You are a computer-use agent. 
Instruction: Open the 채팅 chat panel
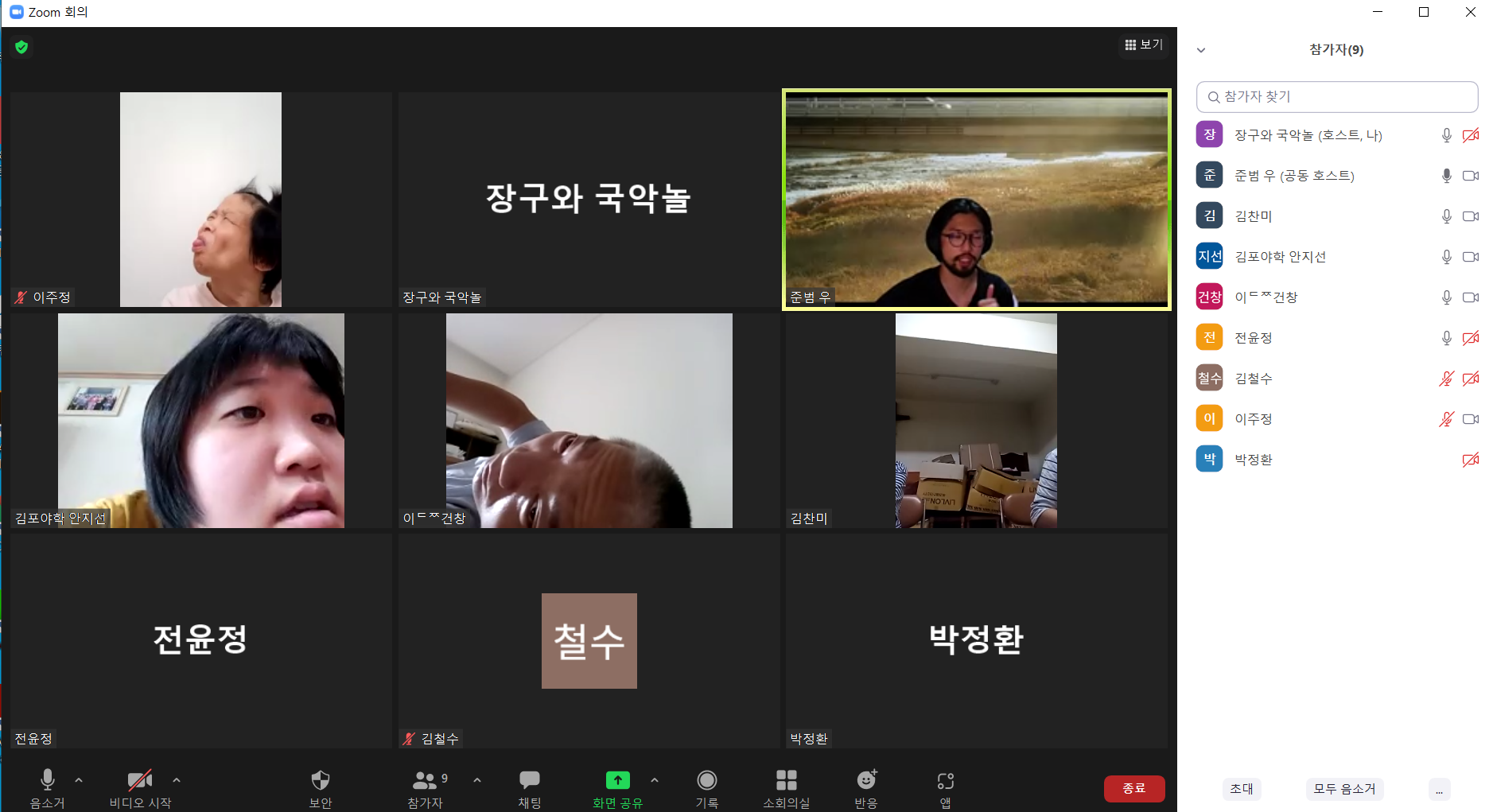coord(530,789)
